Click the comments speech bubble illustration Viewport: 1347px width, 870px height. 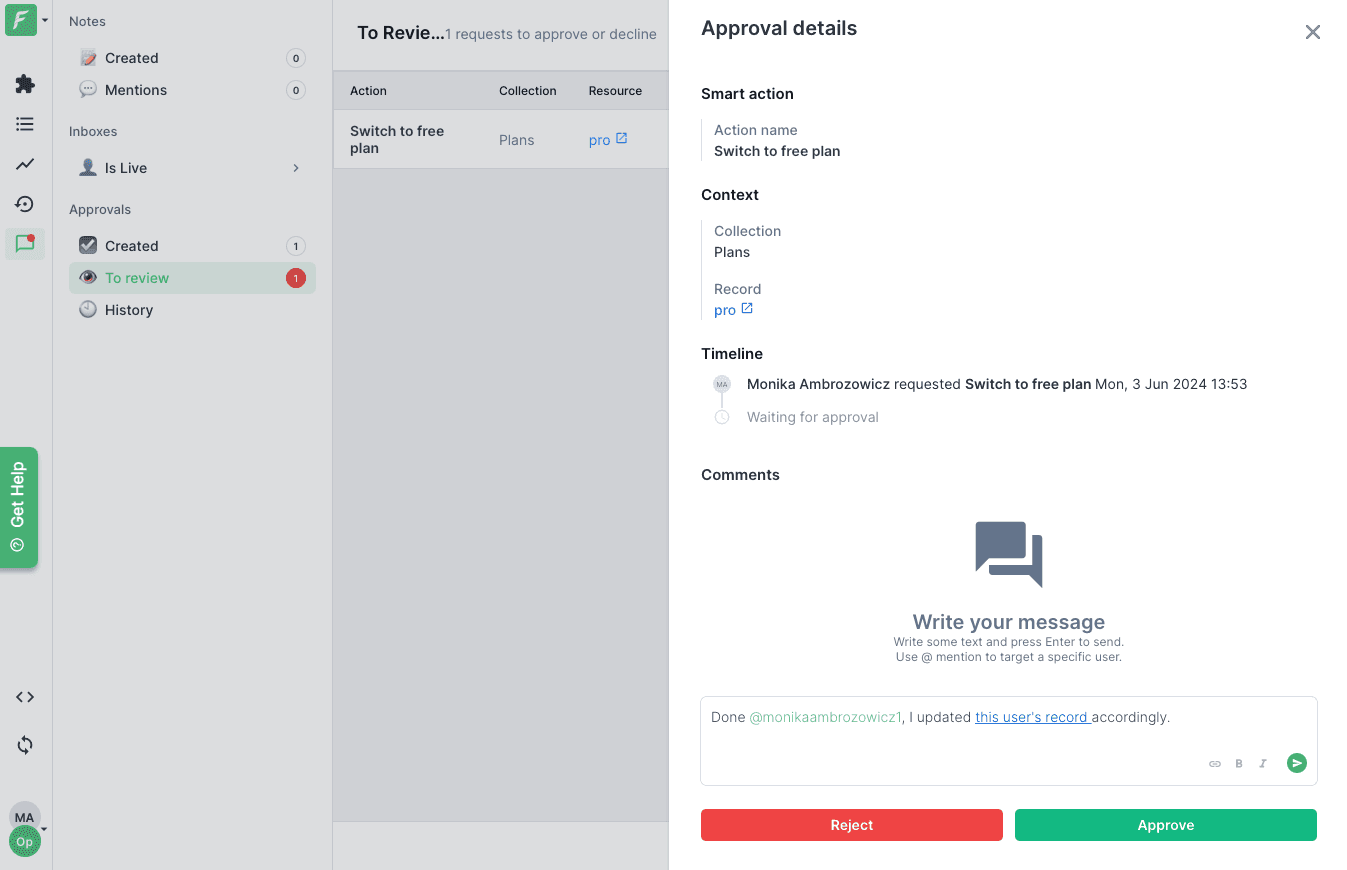pyautogui.click(x=1009, y=554)
